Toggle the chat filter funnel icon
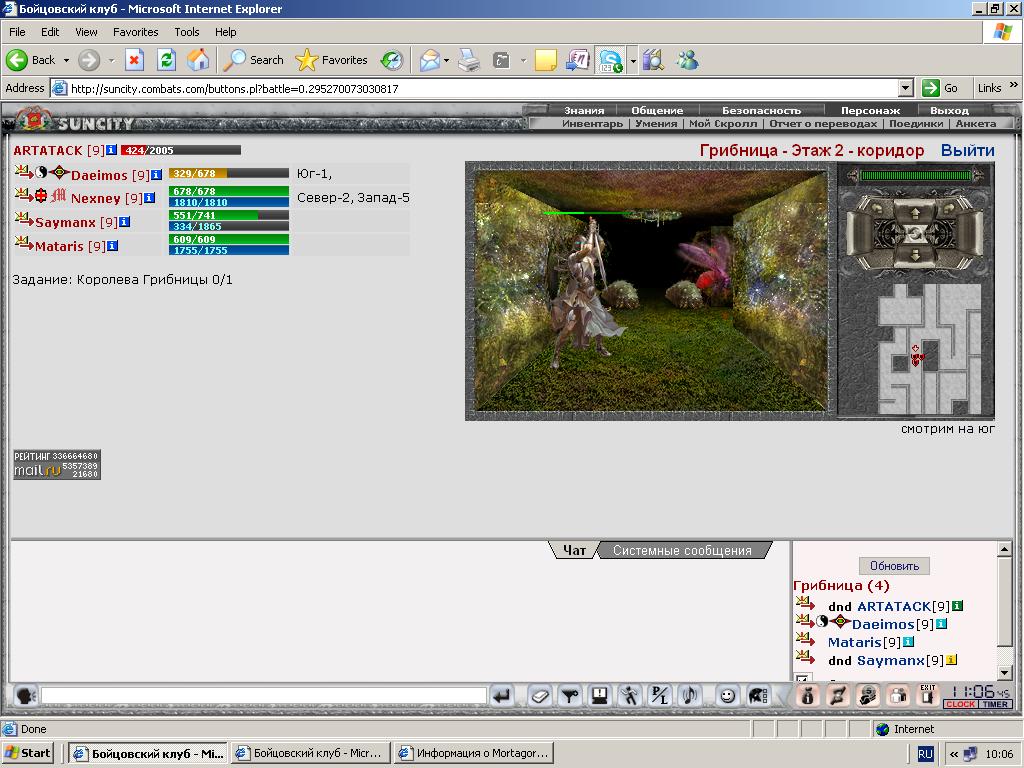The image size is (1024, 768). [570, 696]
